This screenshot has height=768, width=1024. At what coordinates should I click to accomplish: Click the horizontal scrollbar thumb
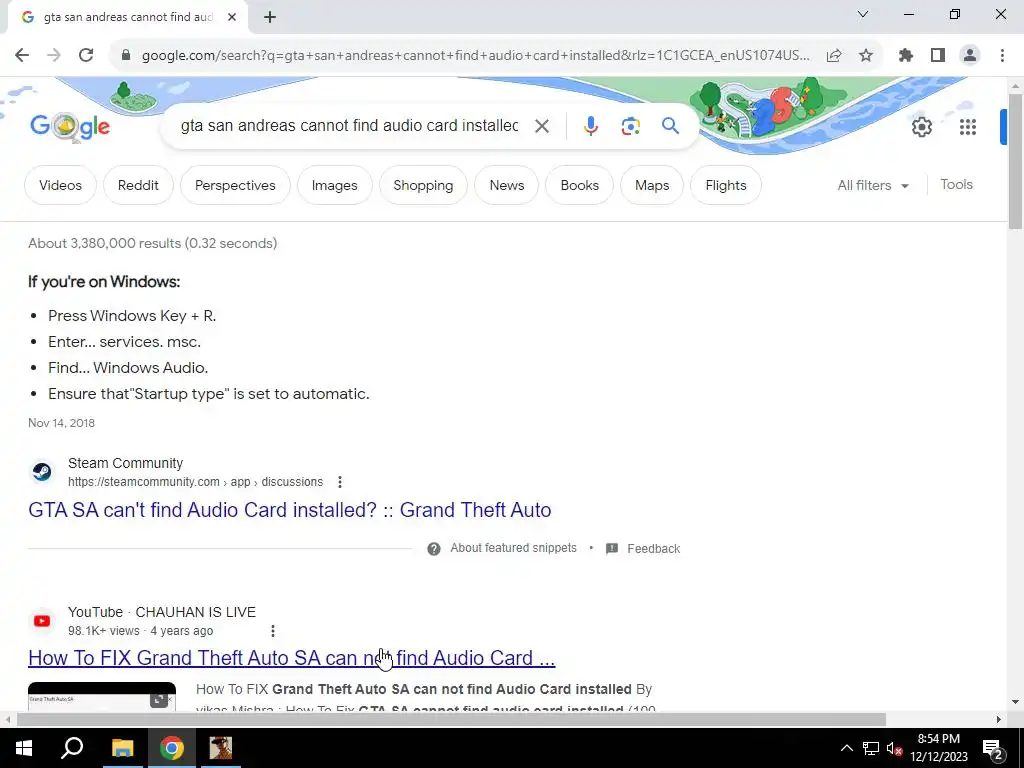click(451, 720)
